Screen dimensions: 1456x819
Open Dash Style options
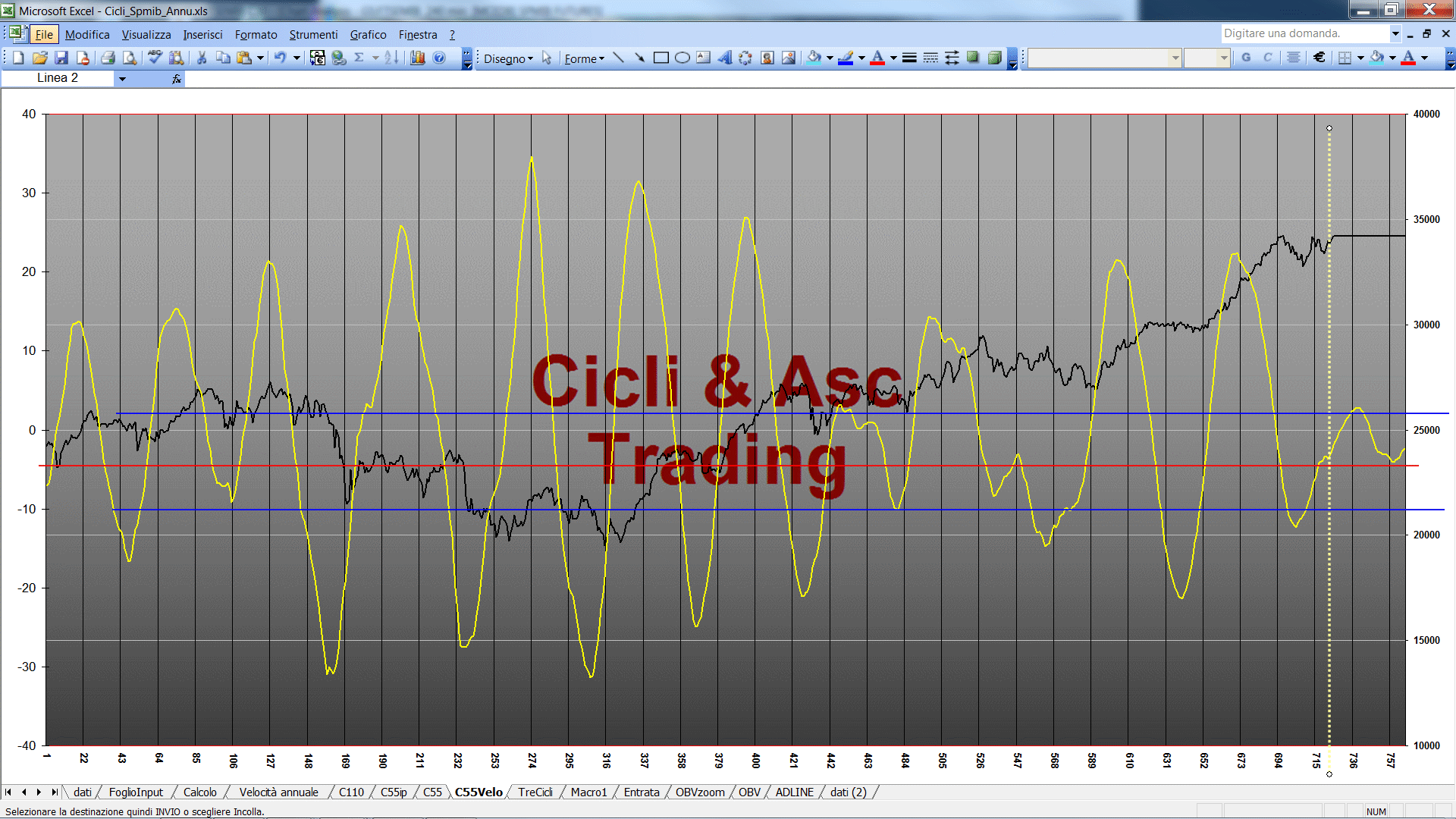930,58
